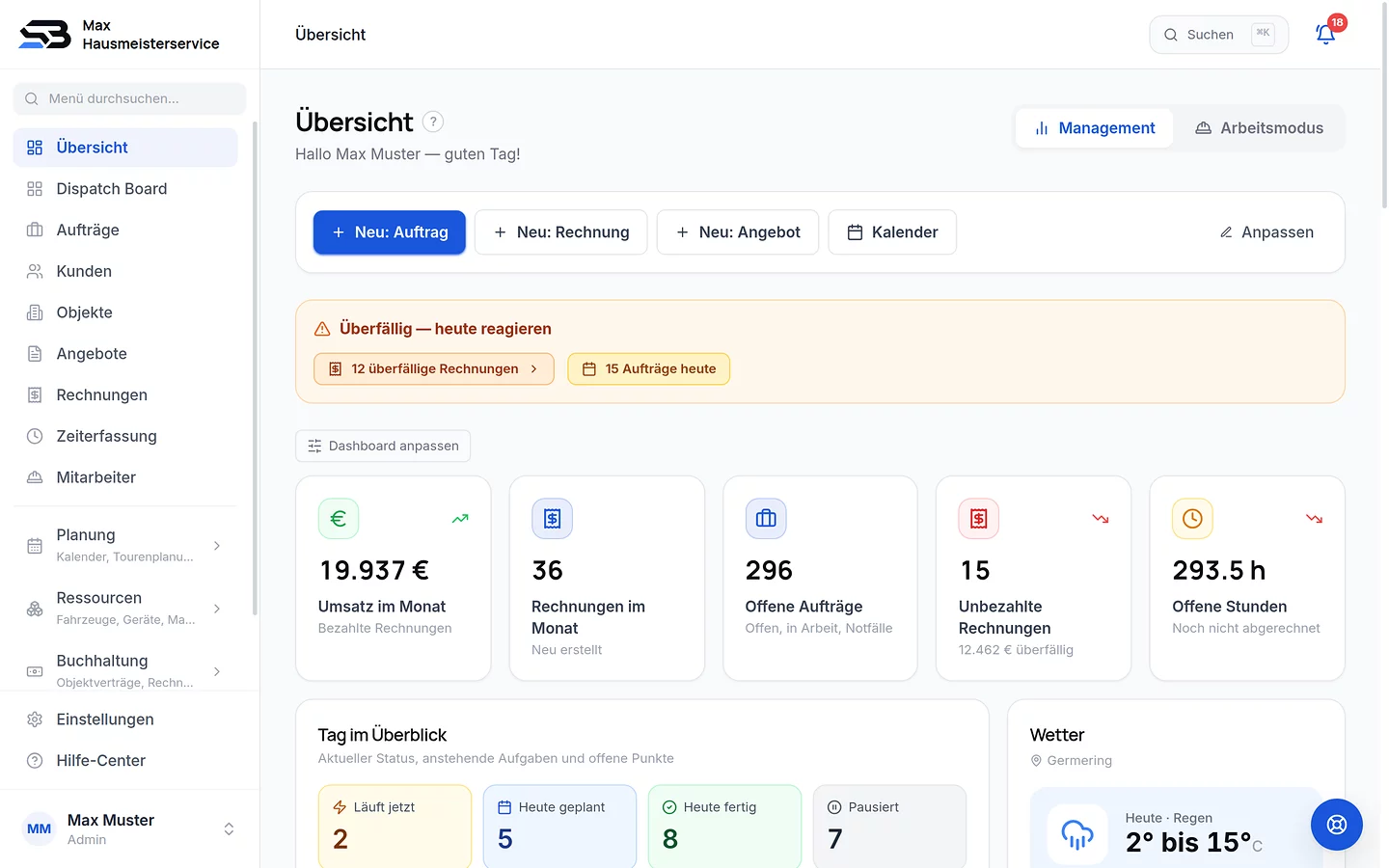The width and height of the screenshot is (1389, 868).
Task: Switch to Arbeitsmodus view mode
Action: click(x=1259, y=128)
